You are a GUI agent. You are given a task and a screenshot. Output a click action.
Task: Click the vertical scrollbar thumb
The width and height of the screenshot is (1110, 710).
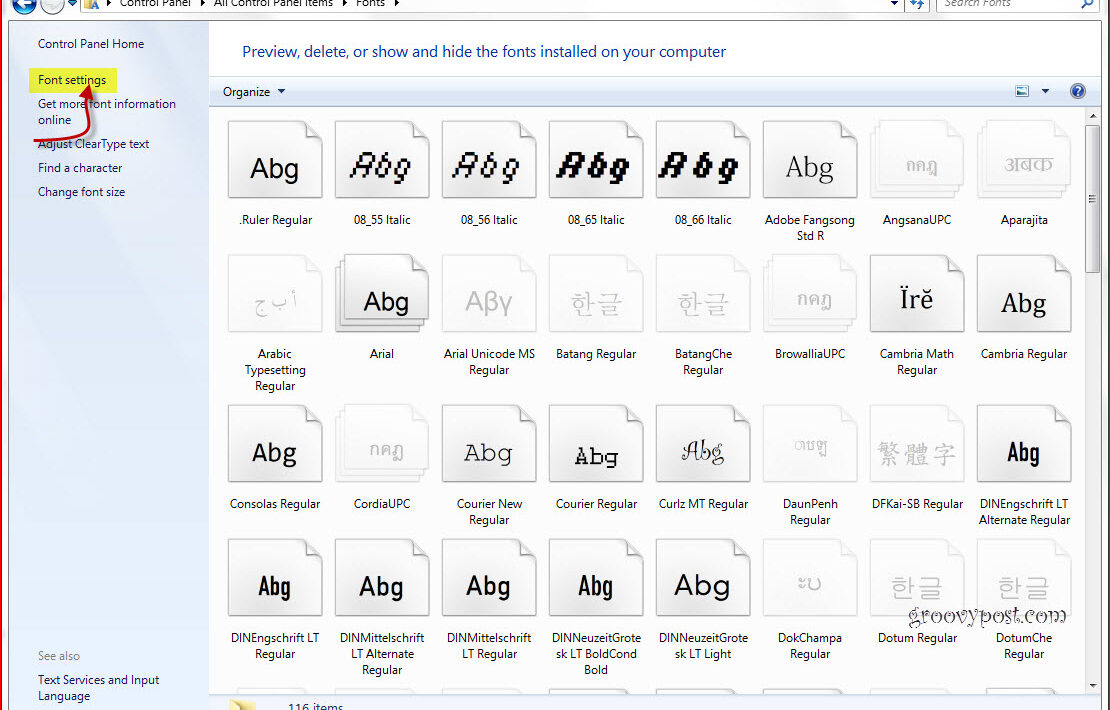[x=1093, y=200]
